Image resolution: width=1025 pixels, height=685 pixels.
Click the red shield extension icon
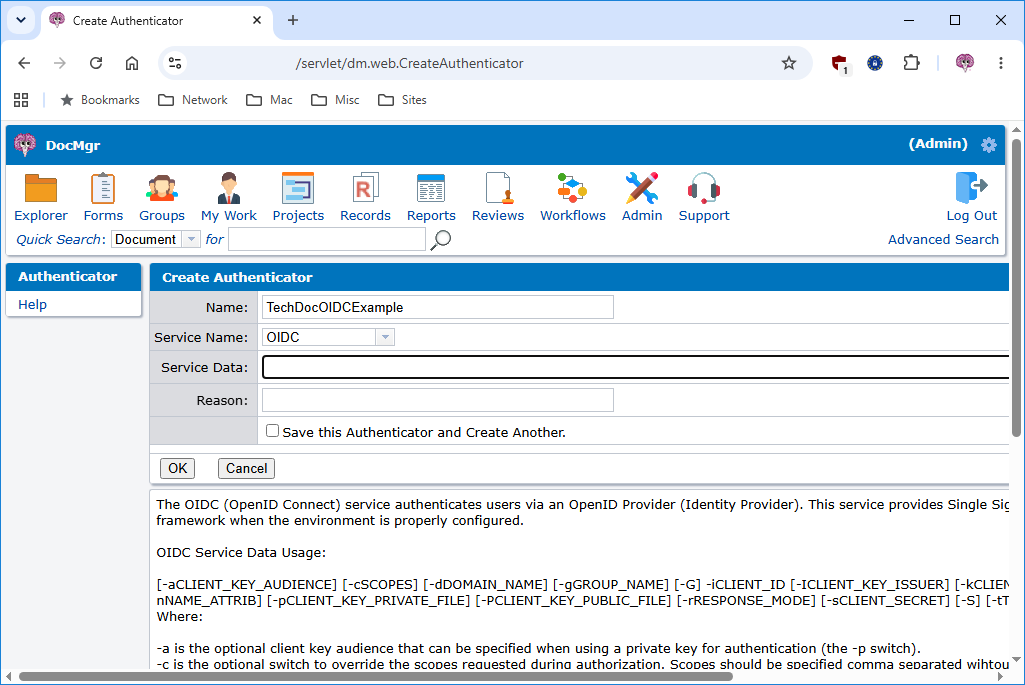(x=839, y=64)
